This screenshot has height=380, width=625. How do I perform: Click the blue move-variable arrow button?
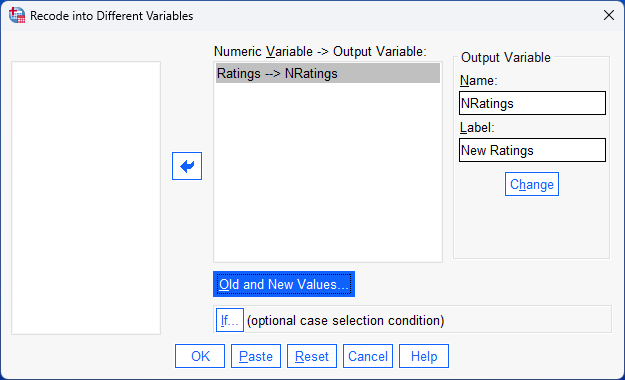coord(187,166)
